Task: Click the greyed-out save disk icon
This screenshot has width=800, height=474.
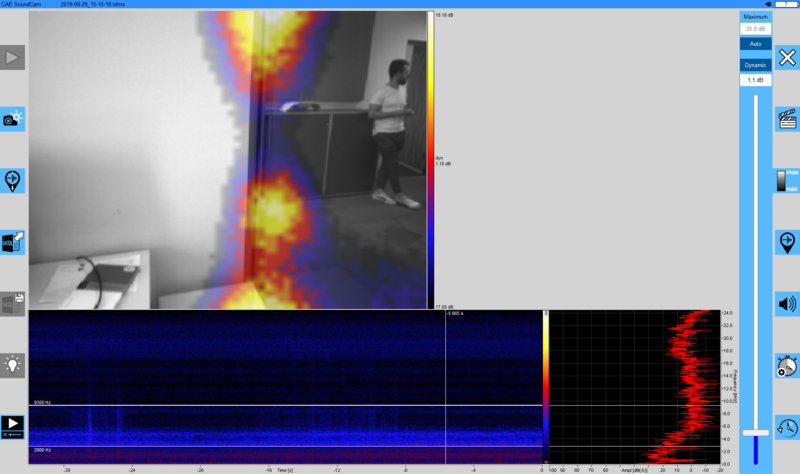Action: click(12, 303)
